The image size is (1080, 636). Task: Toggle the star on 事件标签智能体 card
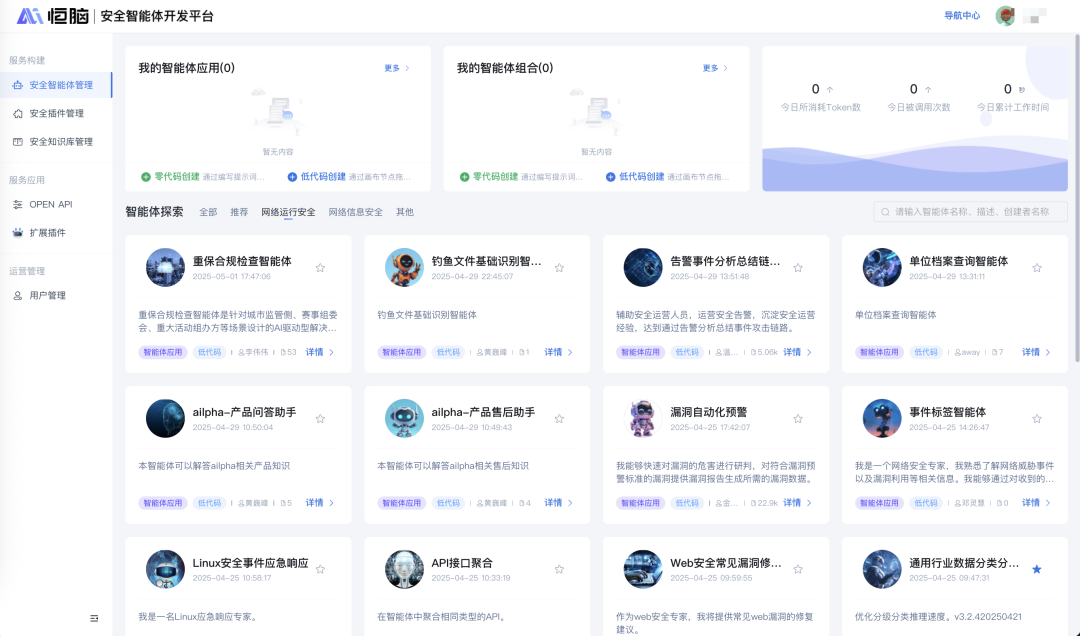[x=1036, y=419]
